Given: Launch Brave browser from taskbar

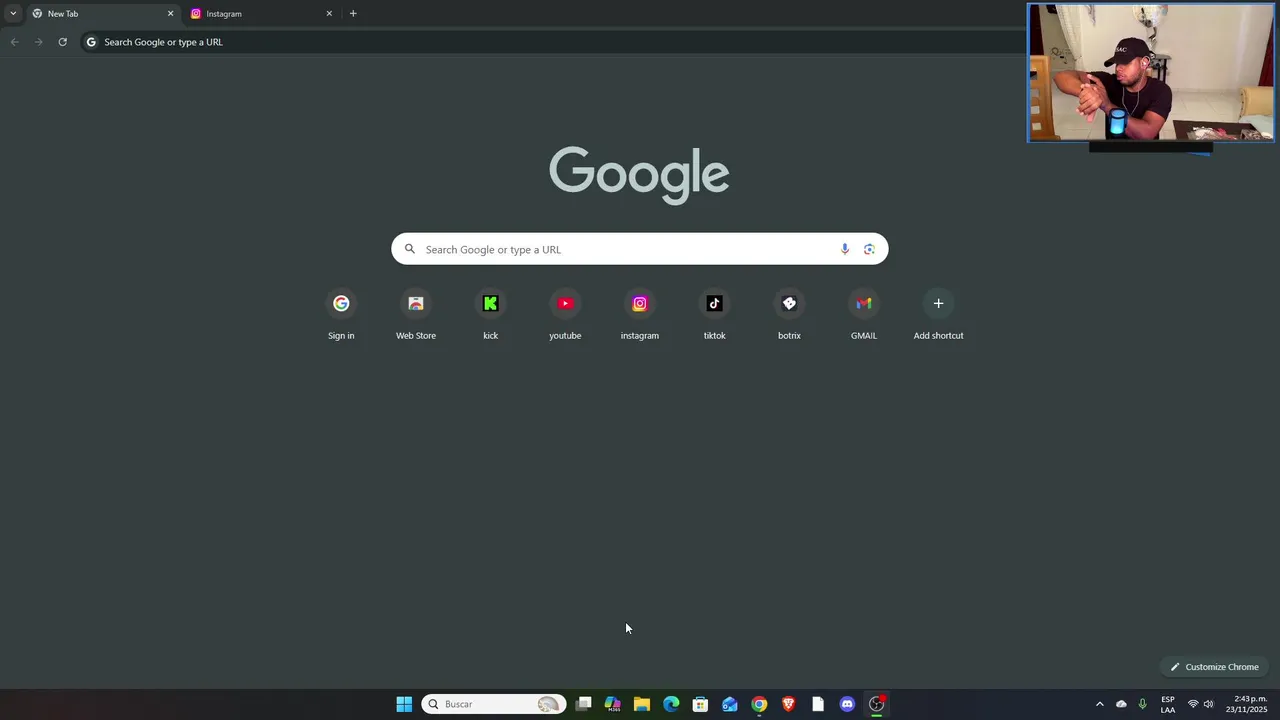Looking at the screenshot, I should pyautogui.click(x=788, y=704).
